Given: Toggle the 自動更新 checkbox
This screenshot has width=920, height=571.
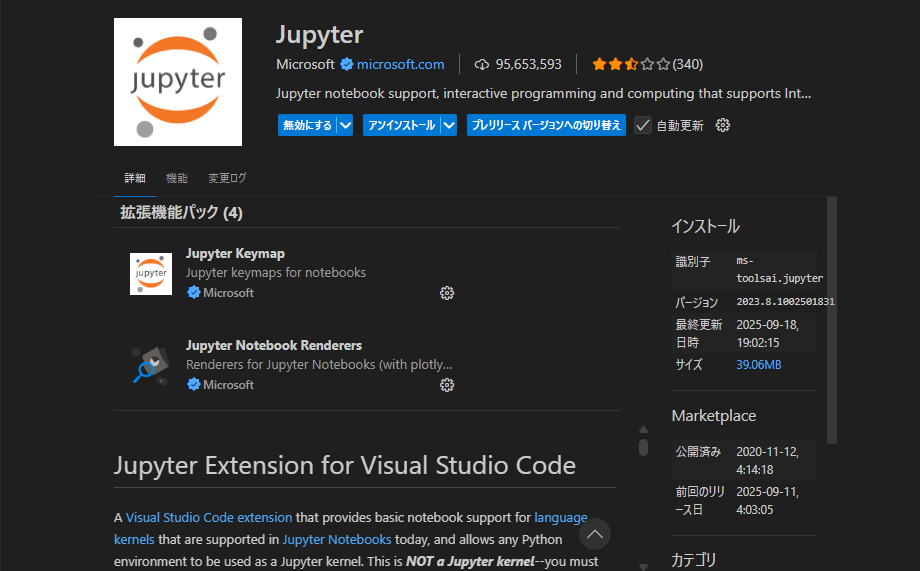Looking at the screenshot, I should (x=643, y=125).
